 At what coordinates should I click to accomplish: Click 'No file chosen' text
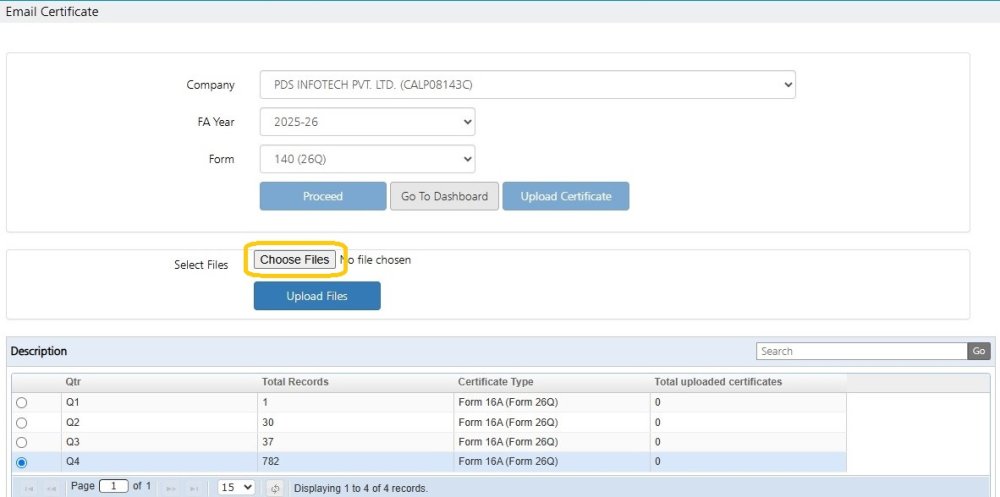coord(376,260)
